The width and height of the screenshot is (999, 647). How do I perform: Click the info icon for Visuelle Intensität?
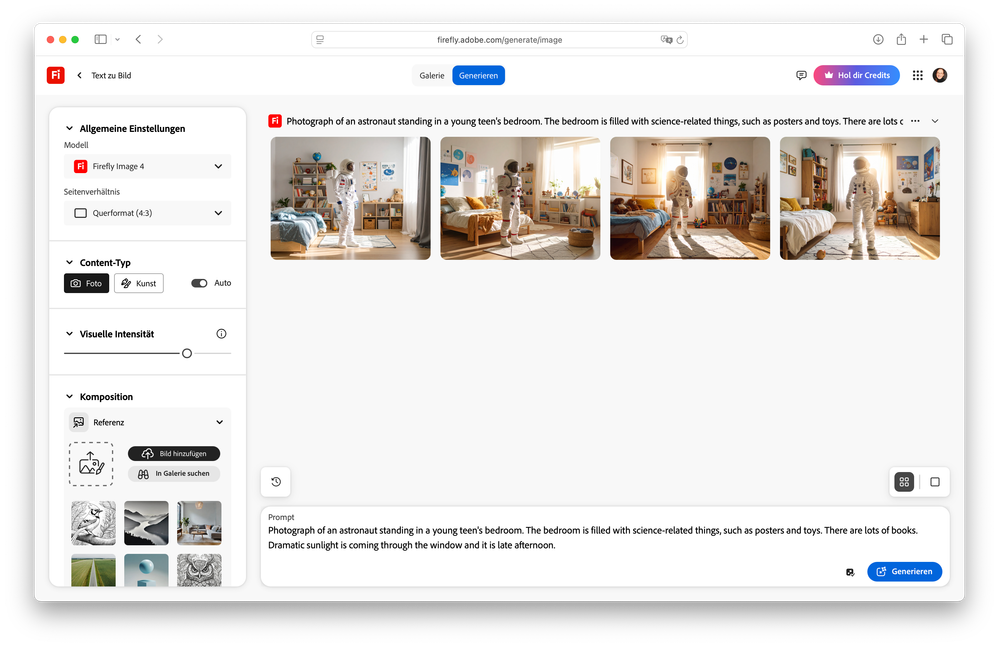221,334
